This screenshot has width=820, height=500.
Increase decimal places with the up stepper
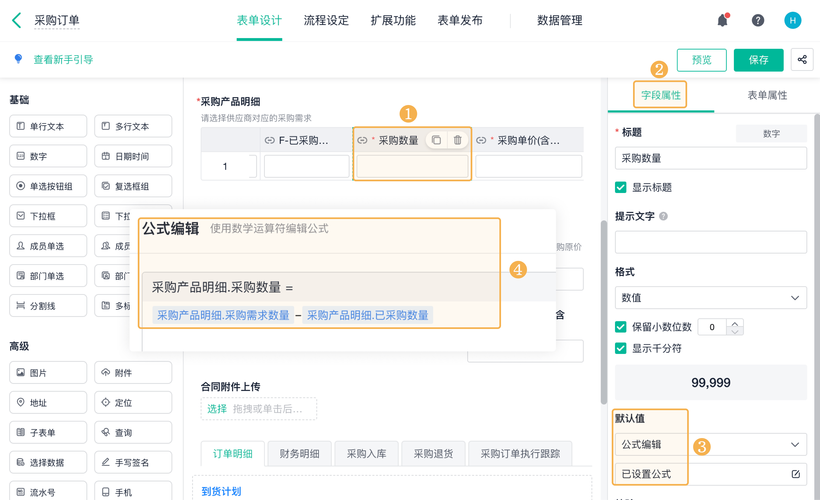(x=735, y=323)
